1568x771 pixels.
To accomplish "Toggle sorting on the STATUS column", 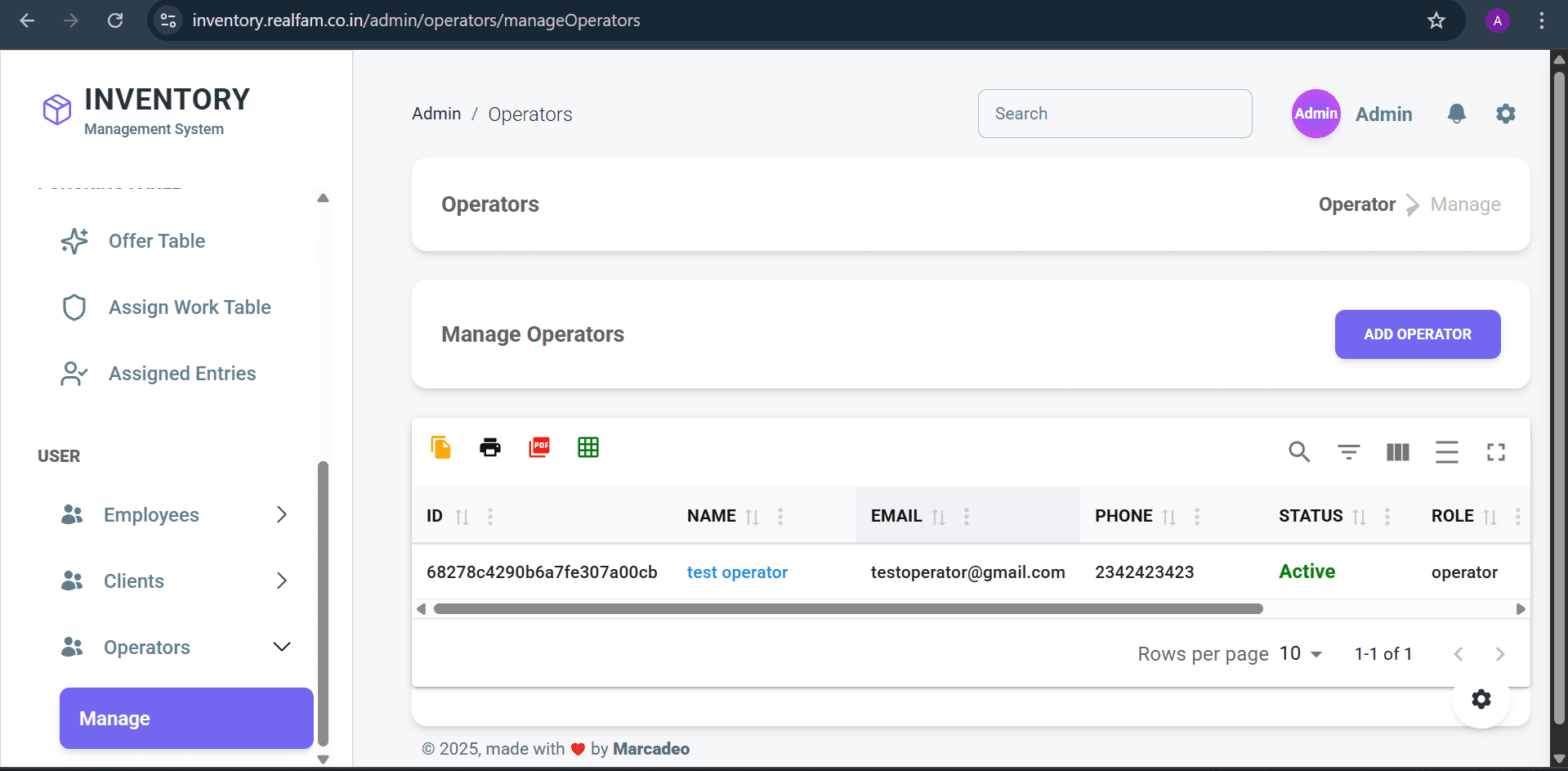I will [x=1359, y=517].
